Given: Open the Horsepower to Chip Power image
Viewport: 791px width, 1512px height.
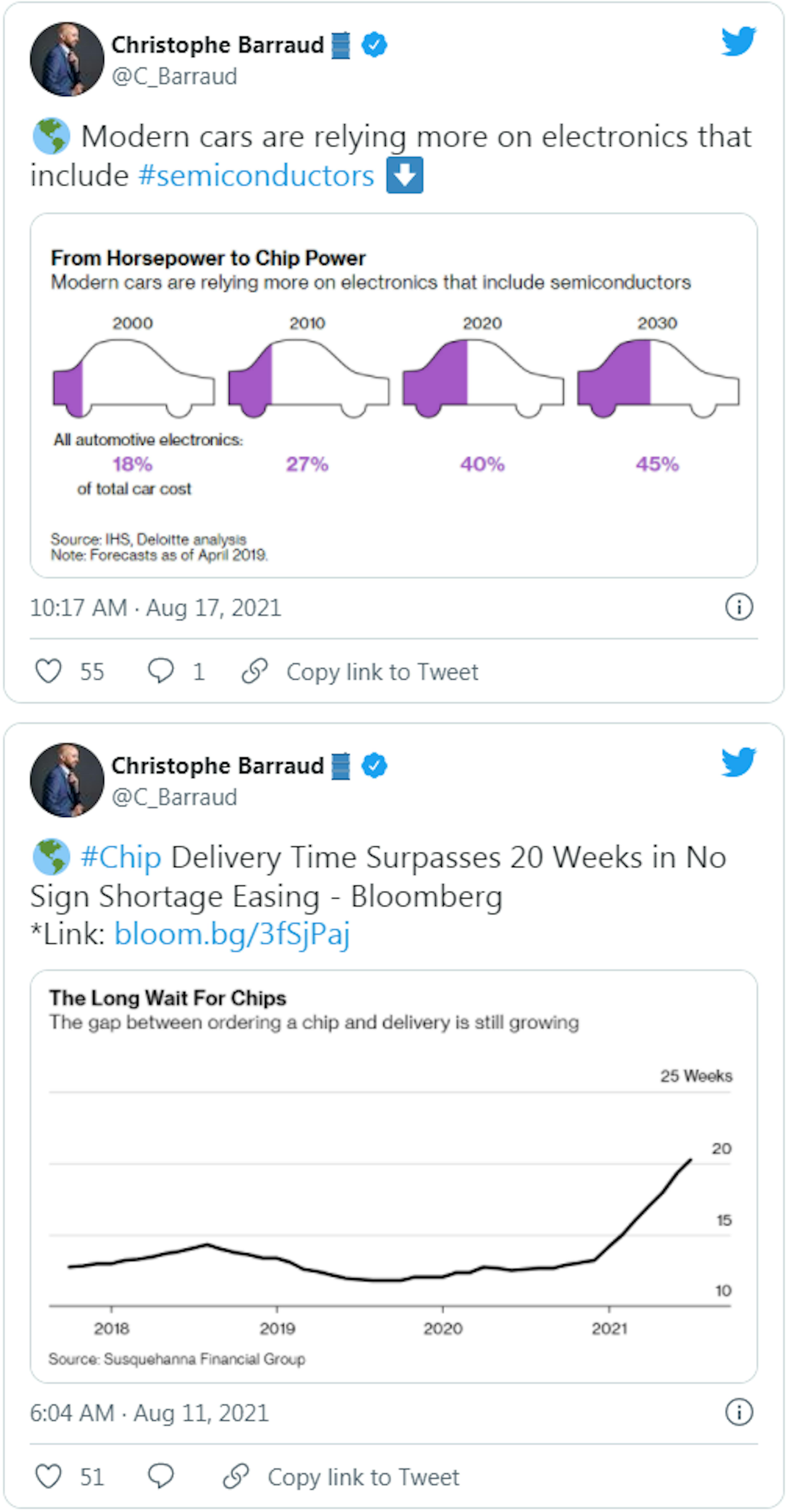Looking at the screenshot, I should 394,395.
